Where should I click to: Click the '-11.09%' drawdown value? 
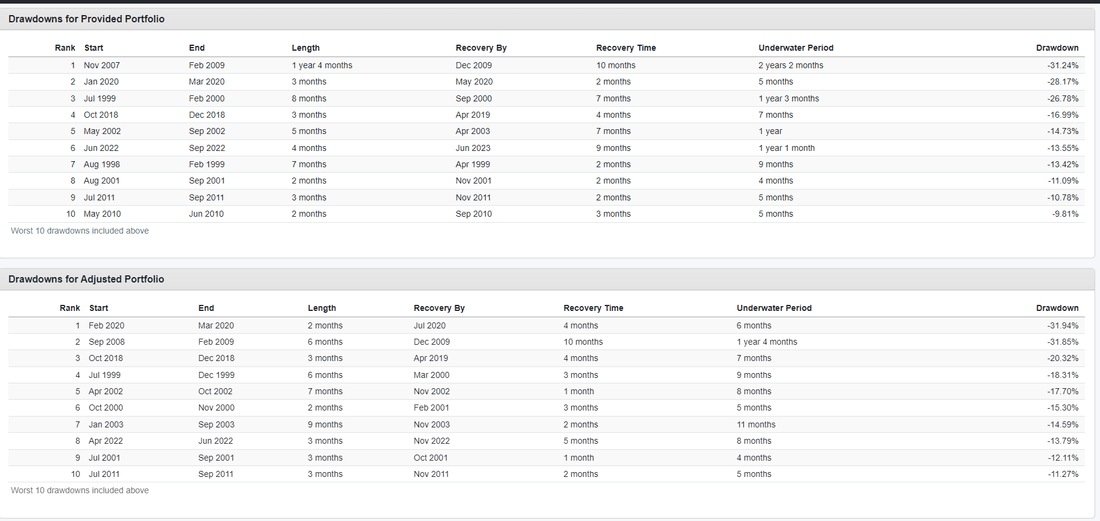coord(1063,180)
